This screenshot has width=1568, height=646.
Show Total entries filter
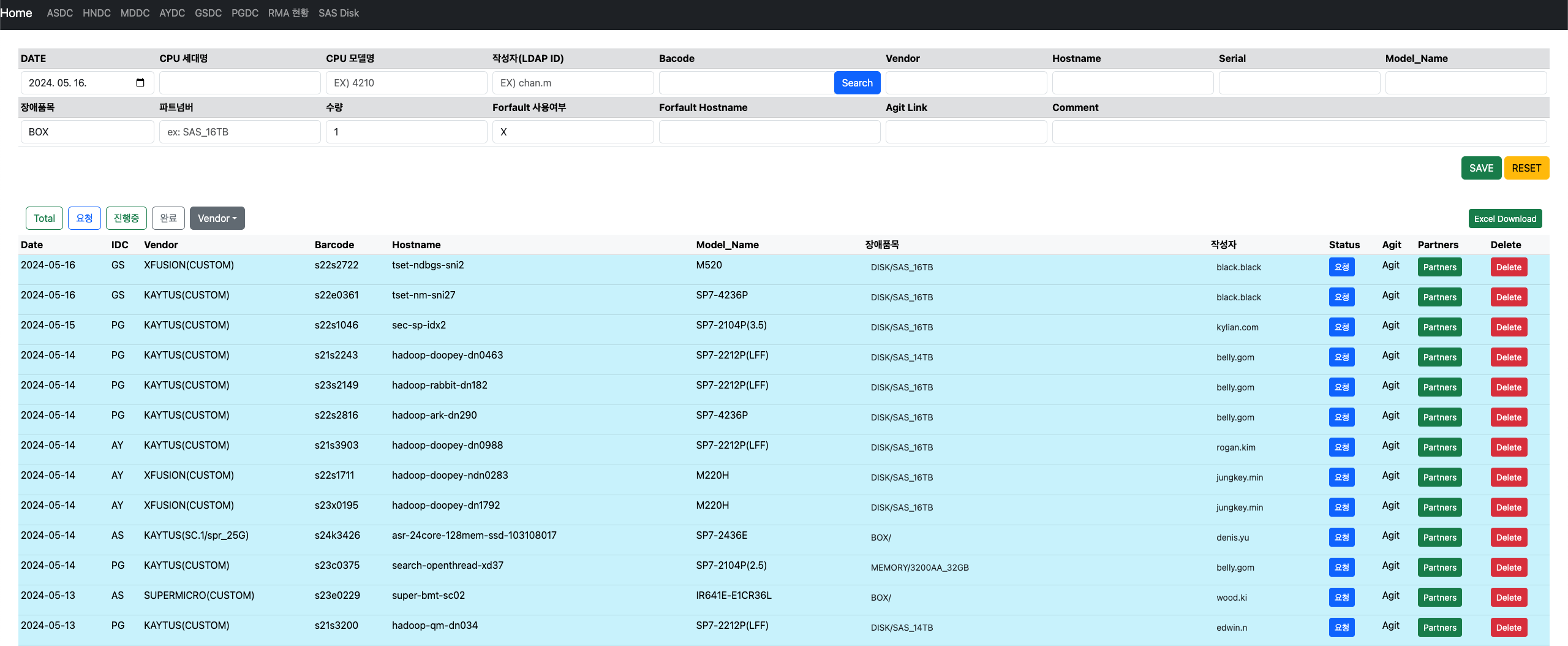click(44, 218)
